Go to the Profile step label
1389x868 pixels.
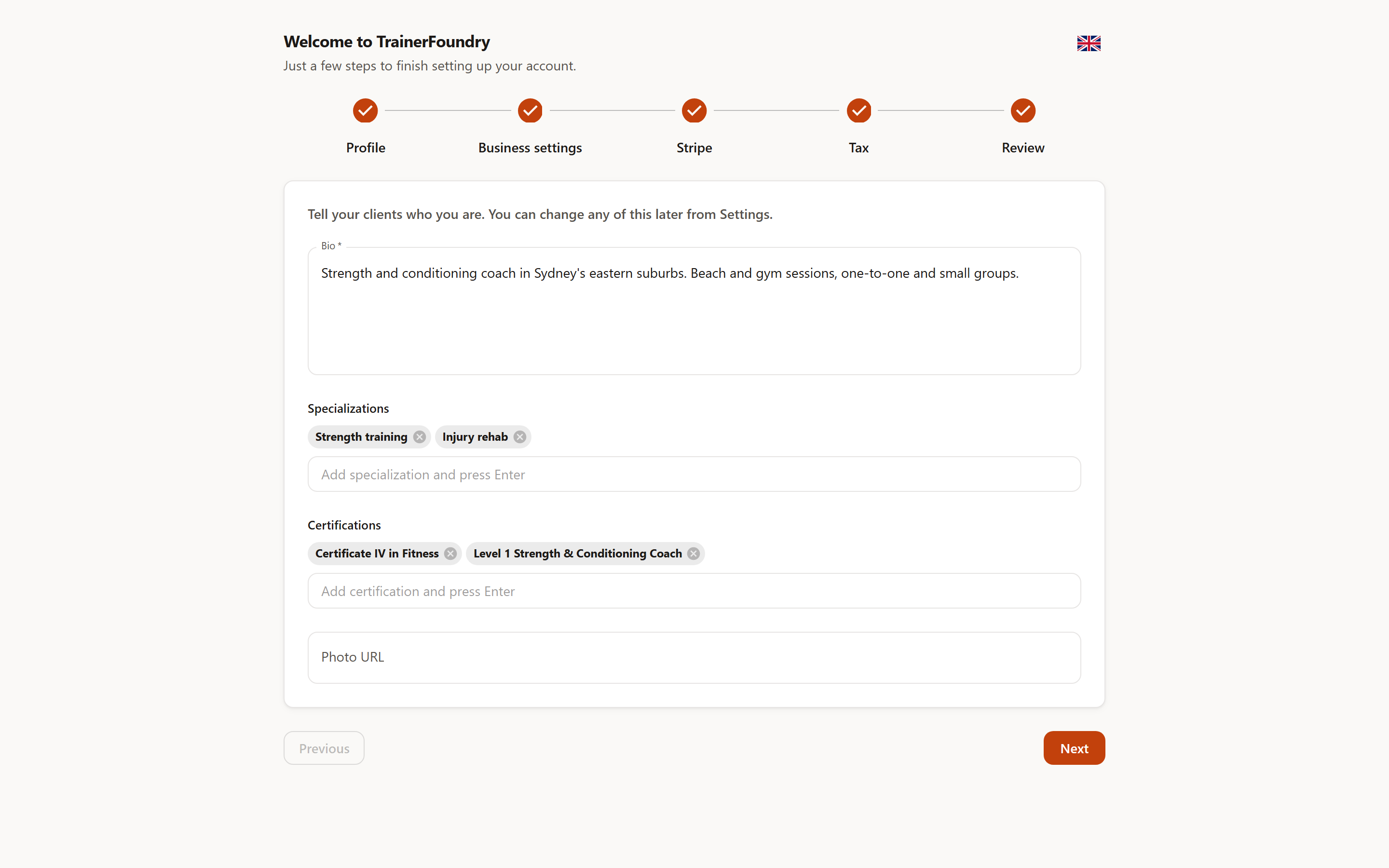(x=366, y=148)
